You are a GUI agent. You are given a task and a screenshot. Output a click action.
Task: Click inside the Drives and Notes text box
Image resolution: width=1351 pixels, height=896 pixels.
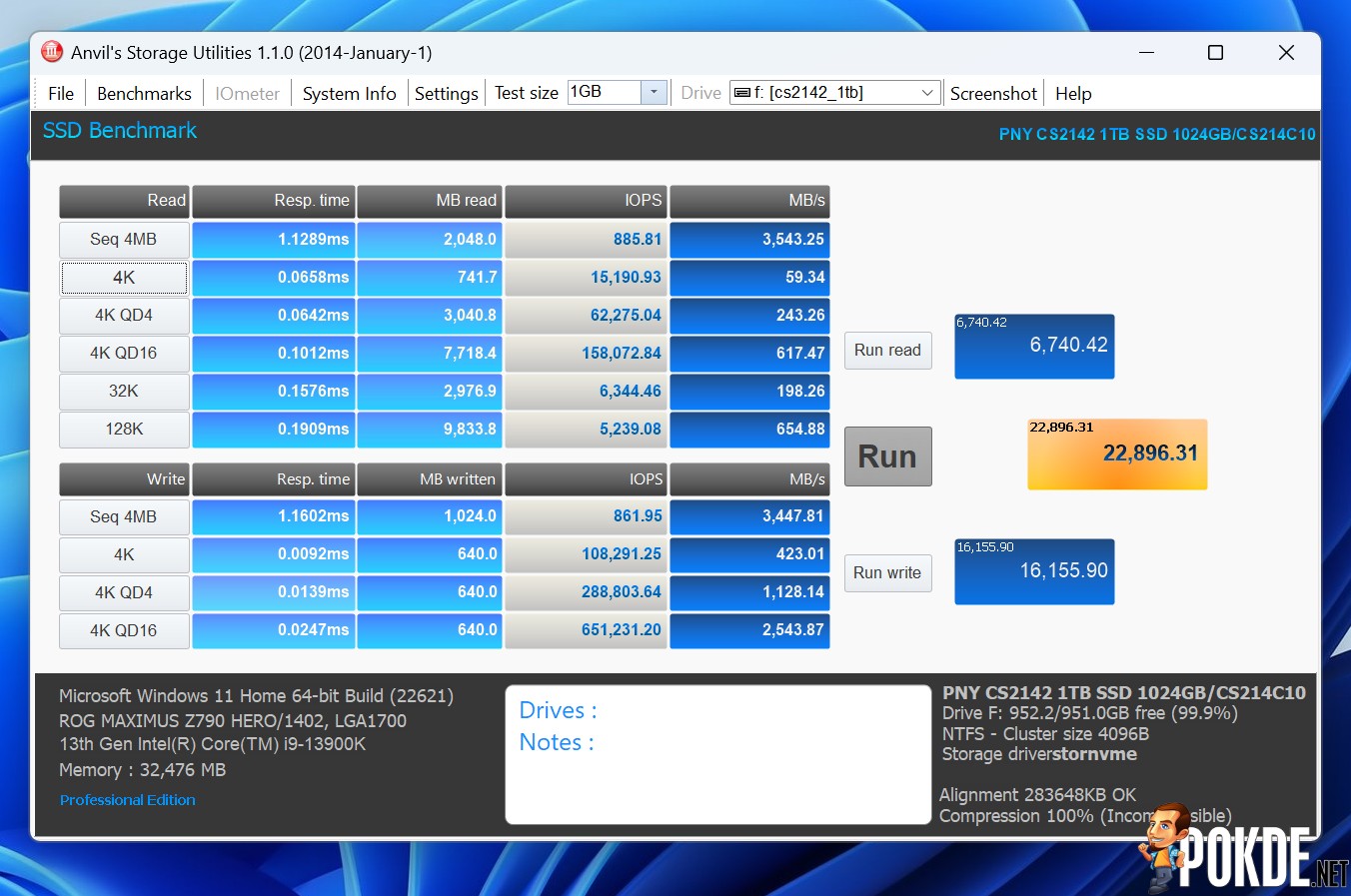pyautogui.click(x=718, y=754)
